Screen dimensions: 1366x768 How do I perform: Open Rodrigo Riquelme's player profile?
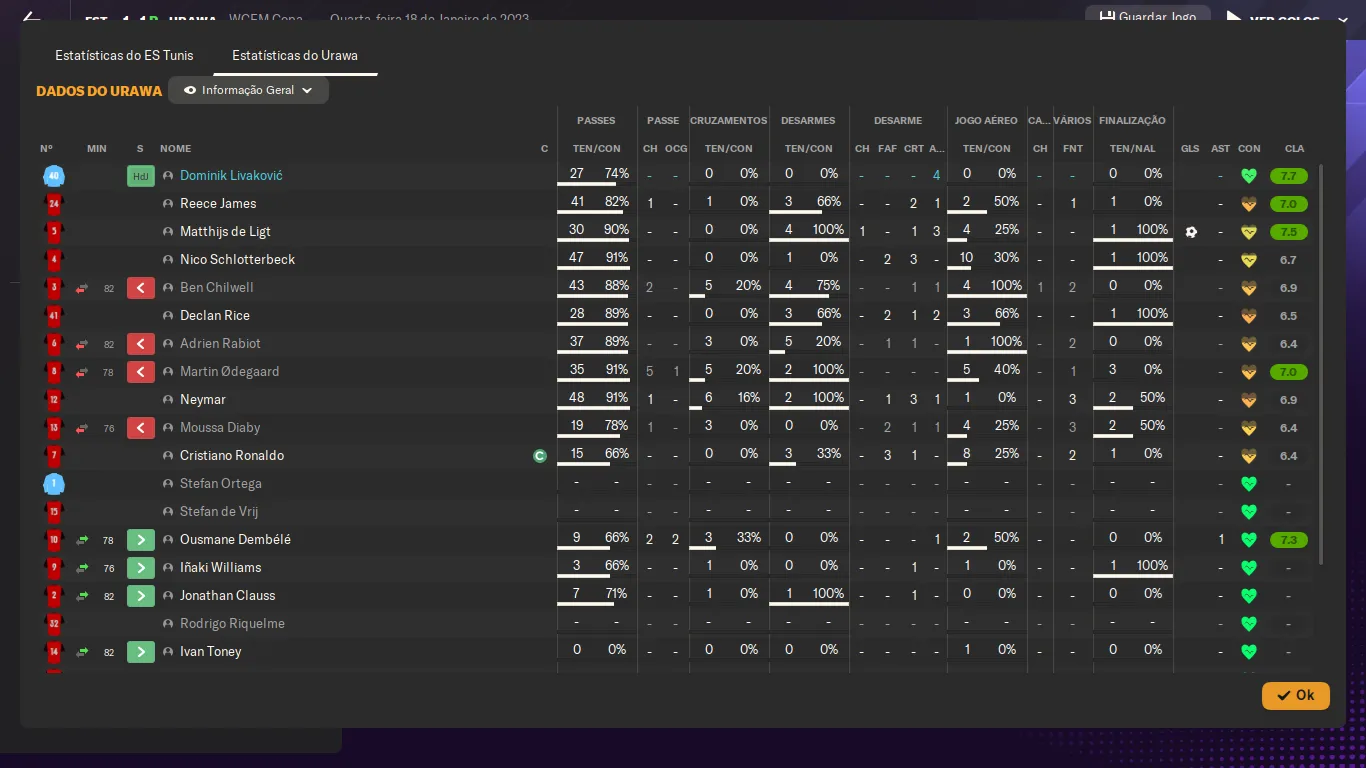(x=232, y=623)
